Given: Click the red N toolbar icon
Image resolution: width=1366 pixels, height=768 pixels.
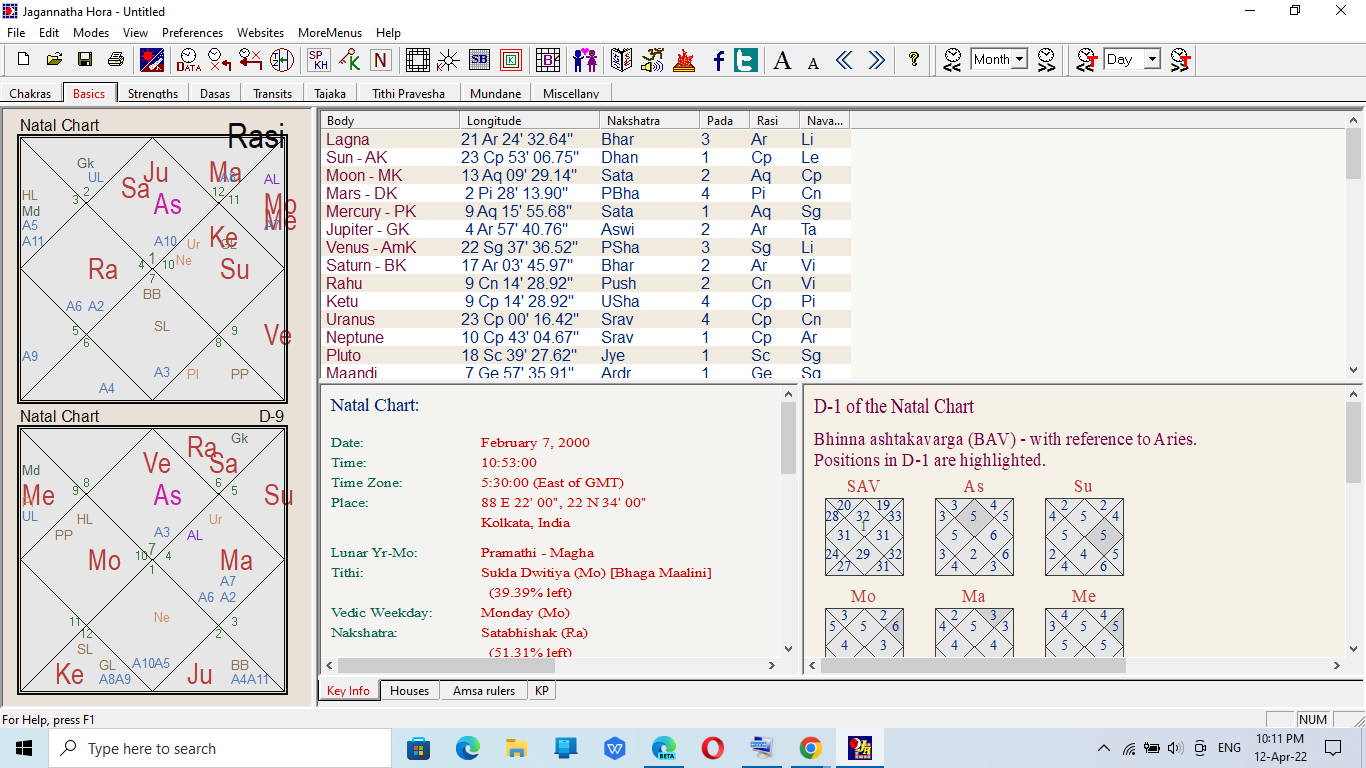Looking at the screenshot, I should point(380,60).
